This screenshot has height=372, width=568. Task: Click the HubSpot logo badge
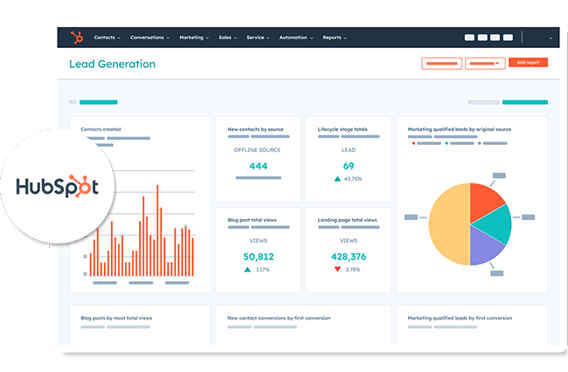point(57,187)
